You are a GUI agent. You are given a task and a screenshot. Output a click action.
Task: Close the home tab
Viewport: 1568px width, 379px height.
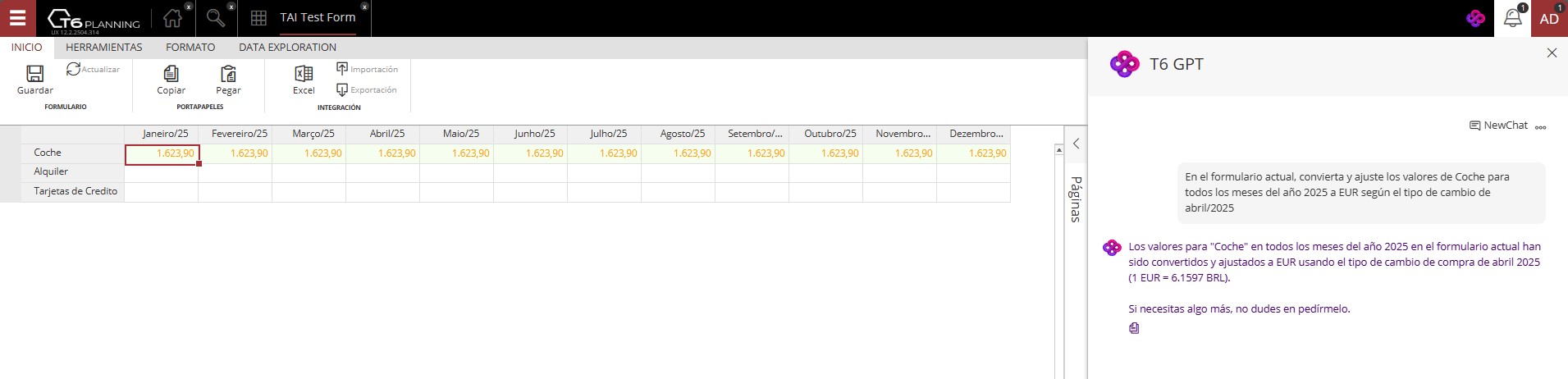pos(189,7)
